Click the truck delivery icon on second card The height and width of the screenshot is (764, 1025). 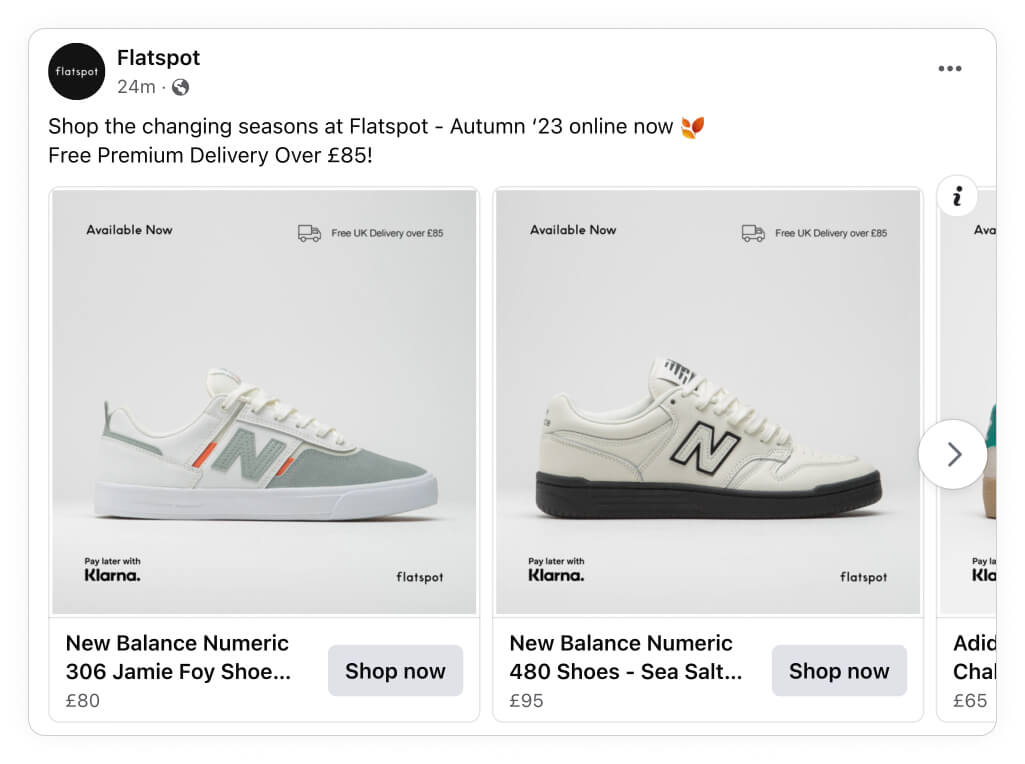click(752, 231)
